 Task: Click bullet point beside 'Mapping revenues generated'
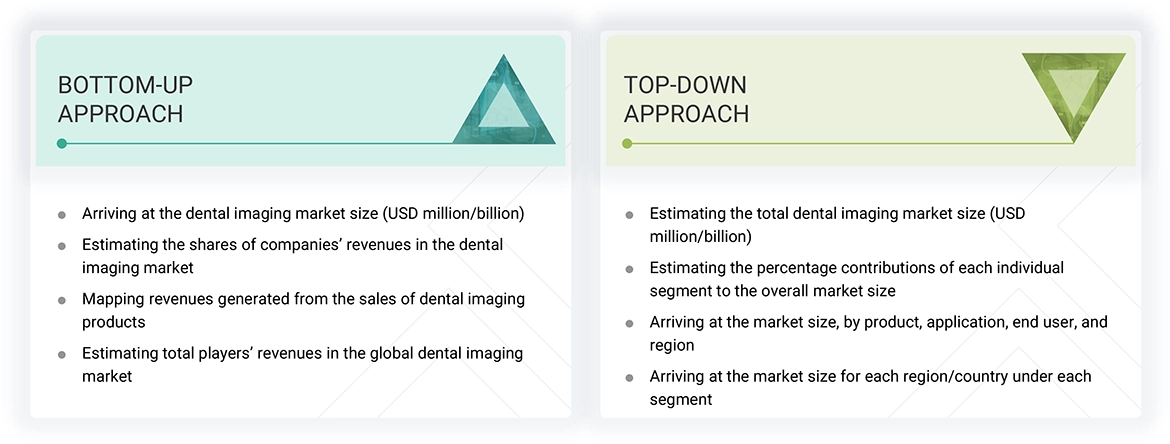click(x=62, y=300)
